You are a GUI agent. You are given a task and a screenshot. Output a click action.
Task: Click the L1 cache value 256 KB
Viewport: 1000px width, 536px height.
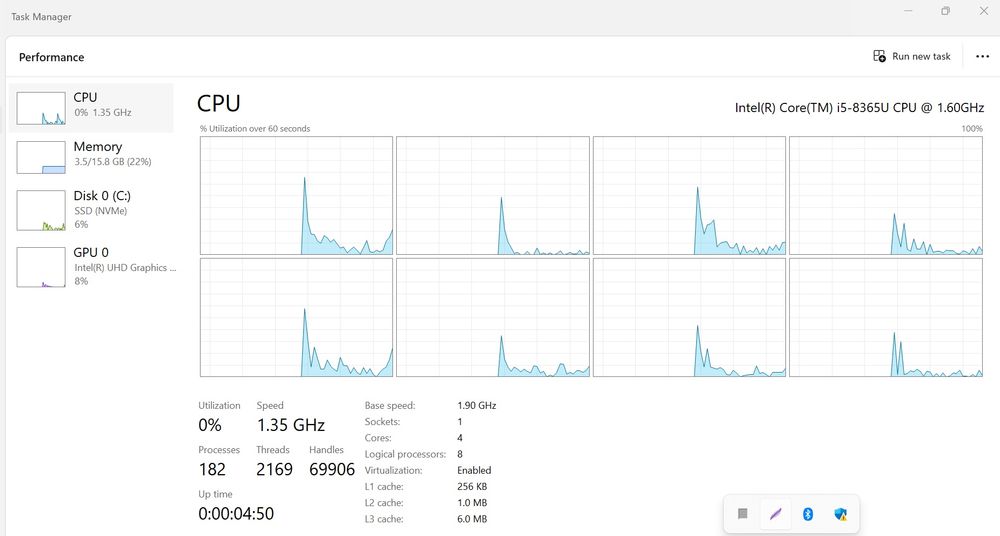tap(472, 486)
